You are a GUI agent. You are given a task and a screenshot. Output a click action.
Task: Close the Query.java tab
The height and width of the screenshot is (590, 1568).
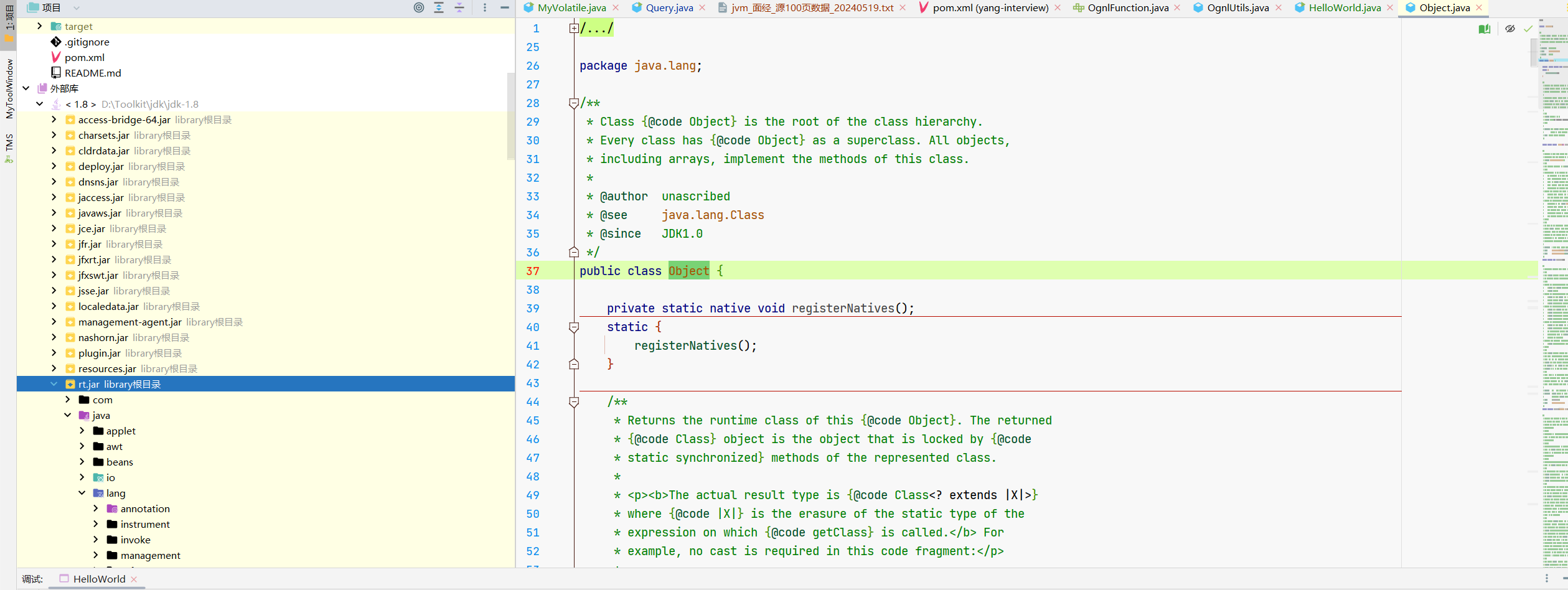pyautogui.click(x=702, y=7)
